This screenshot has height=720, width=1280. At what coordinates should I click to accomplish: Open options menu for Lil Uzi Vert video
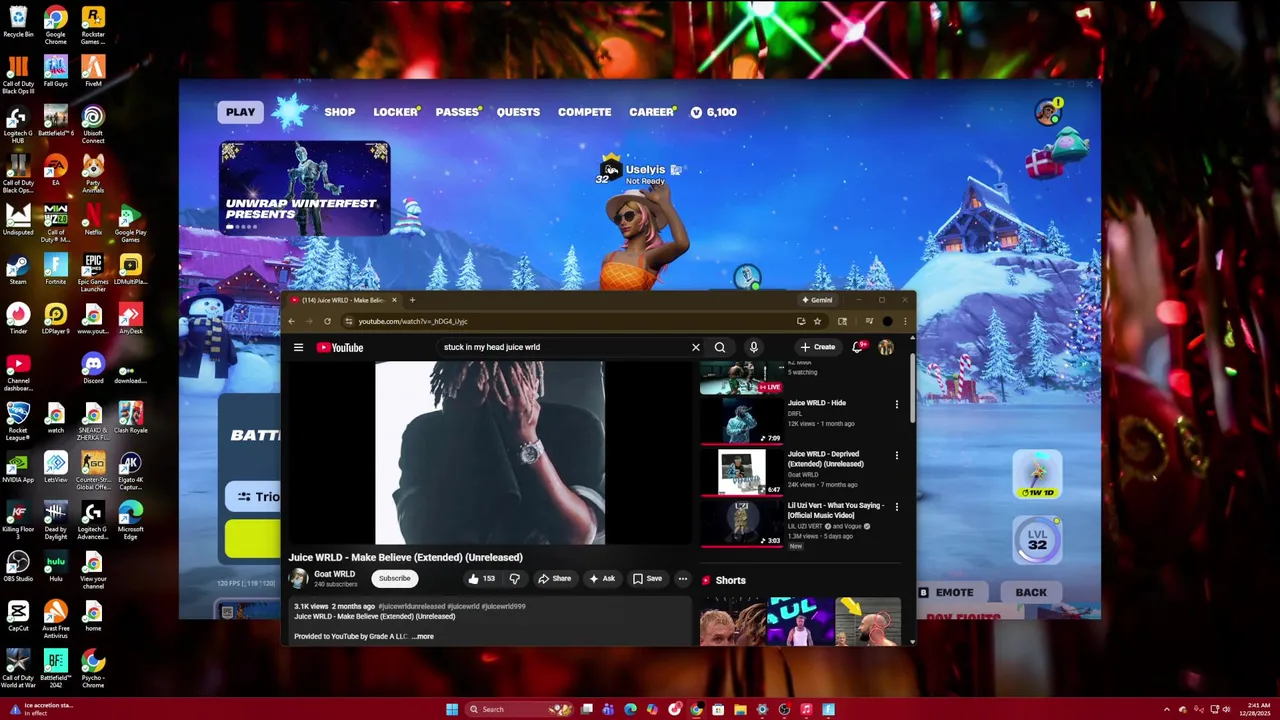pos(896,506)
